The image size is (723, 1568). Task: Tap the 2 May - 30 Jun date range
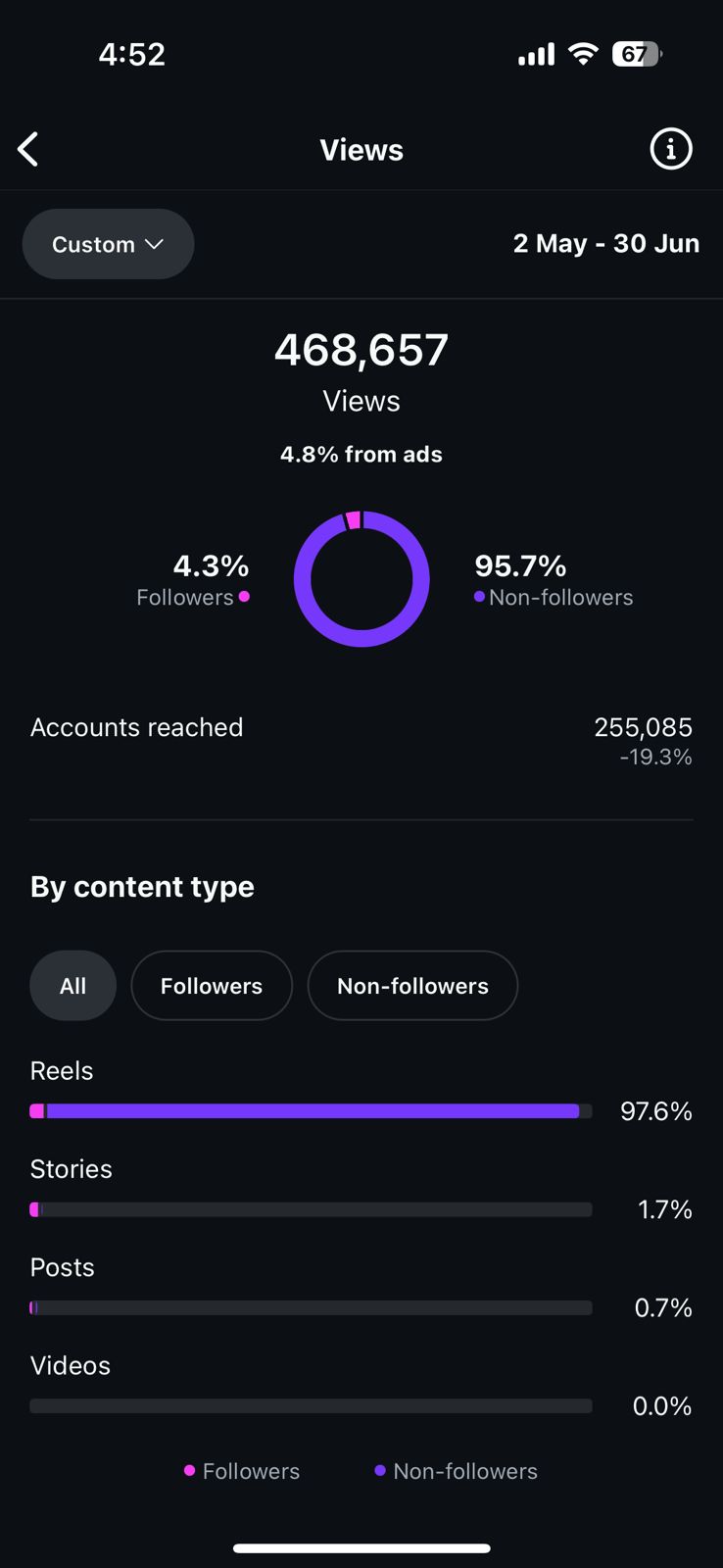pos(606,243)
